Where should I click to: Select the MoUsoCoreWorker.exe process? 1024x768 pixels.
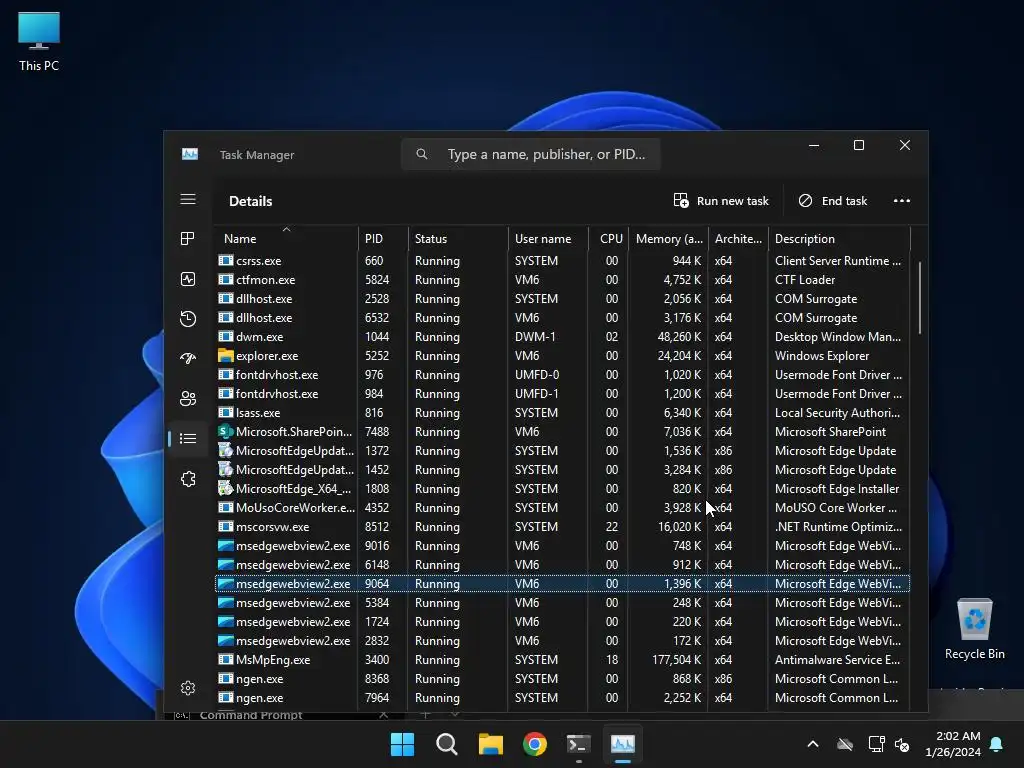[562, 507]
